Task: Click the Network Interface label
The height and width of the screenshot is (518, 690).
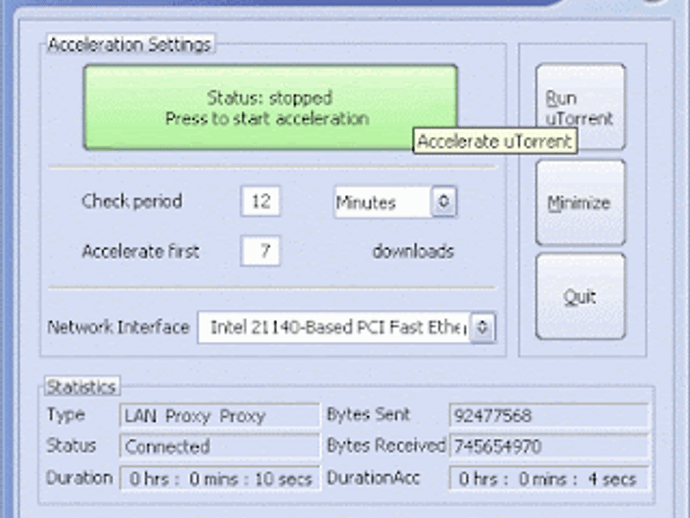Action: [x=118, y=327]
